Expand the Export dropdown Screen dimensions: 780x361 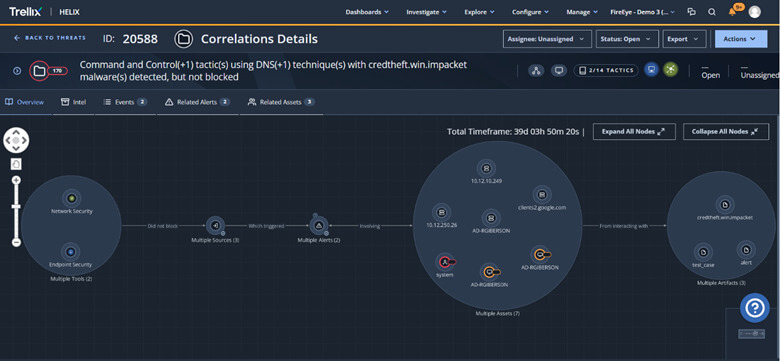[x=684, y=39]
